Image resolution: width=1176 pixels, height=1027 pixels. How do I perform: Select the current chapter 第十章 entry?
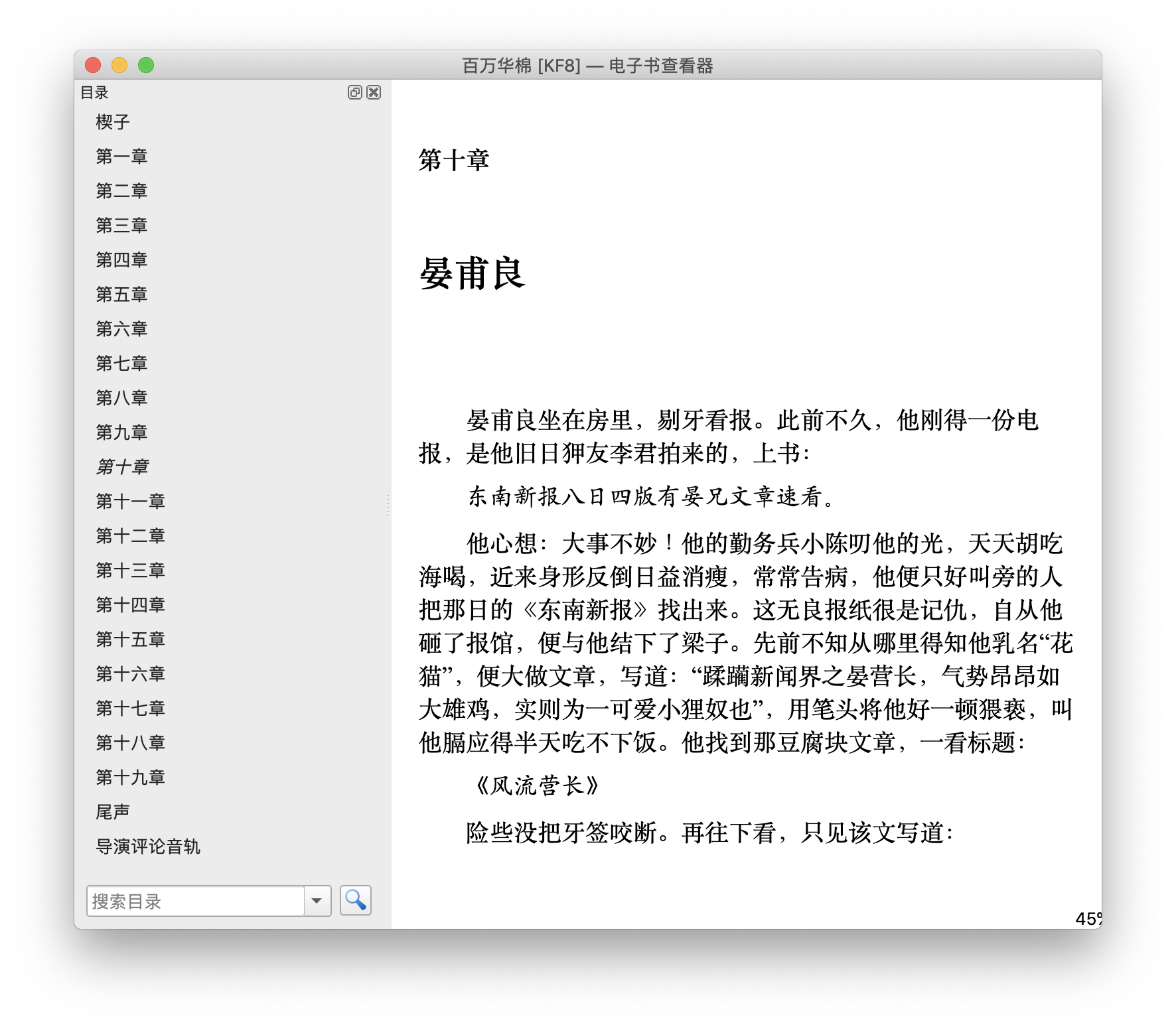coord(123,467)
